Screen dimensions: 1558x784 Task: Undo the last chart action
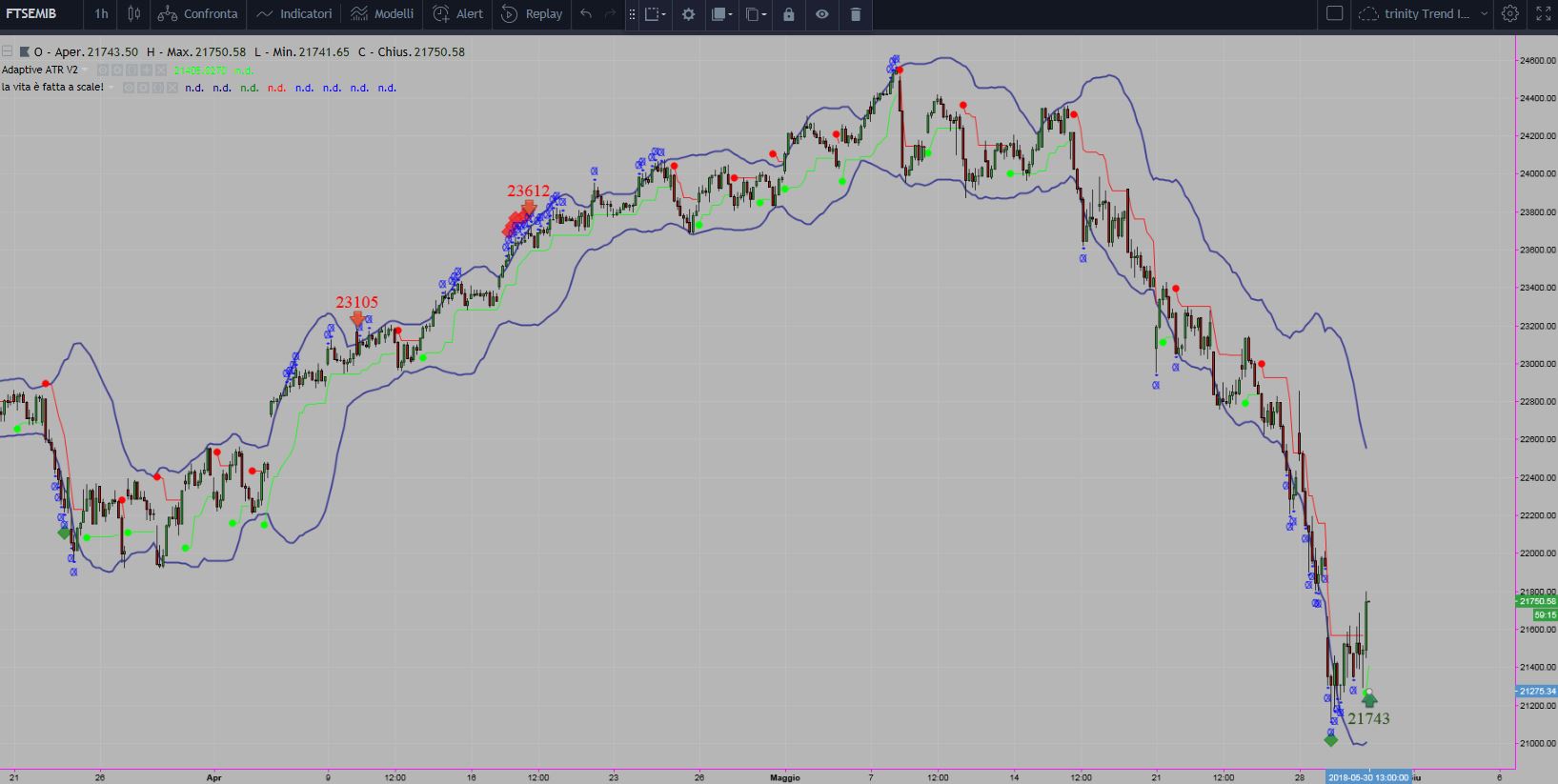pos(586,13)
